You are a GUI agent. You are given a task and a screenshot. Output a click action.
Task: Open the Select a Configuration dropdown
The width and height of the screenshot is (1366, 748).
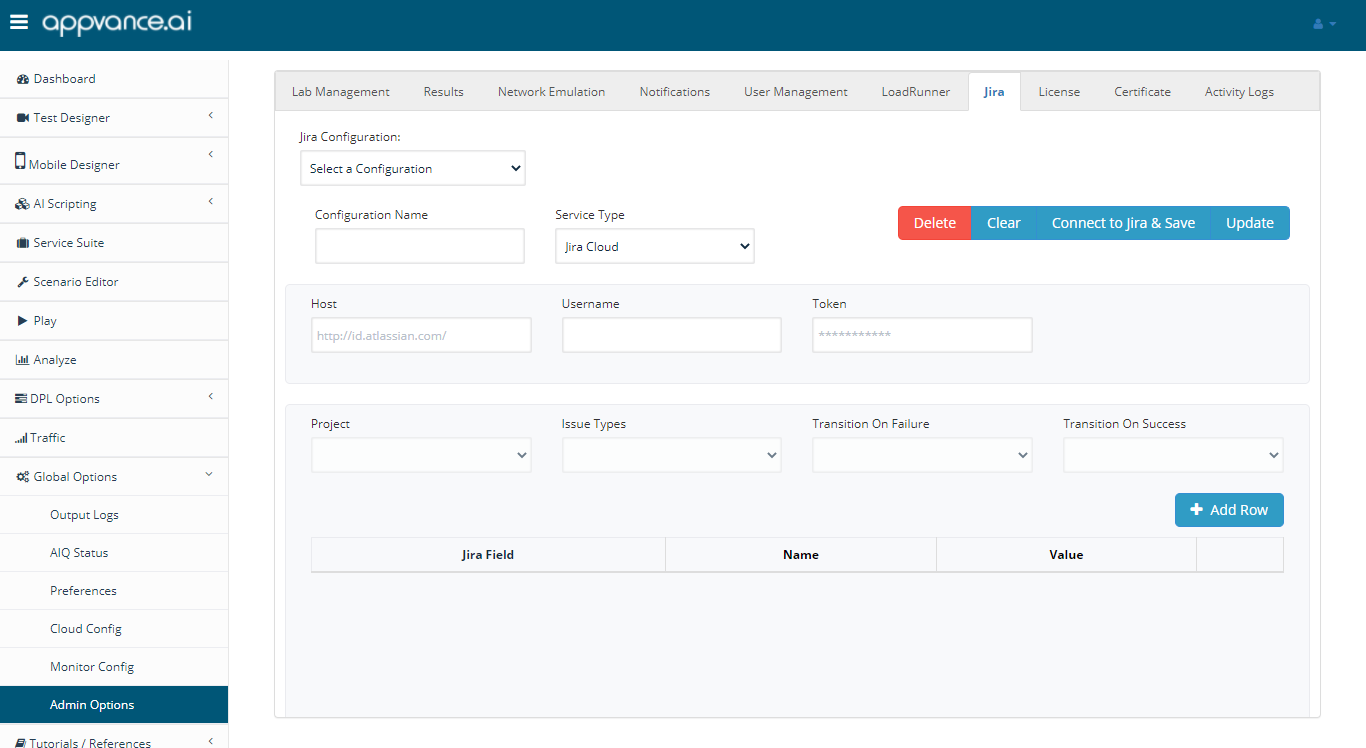[413, 169]
